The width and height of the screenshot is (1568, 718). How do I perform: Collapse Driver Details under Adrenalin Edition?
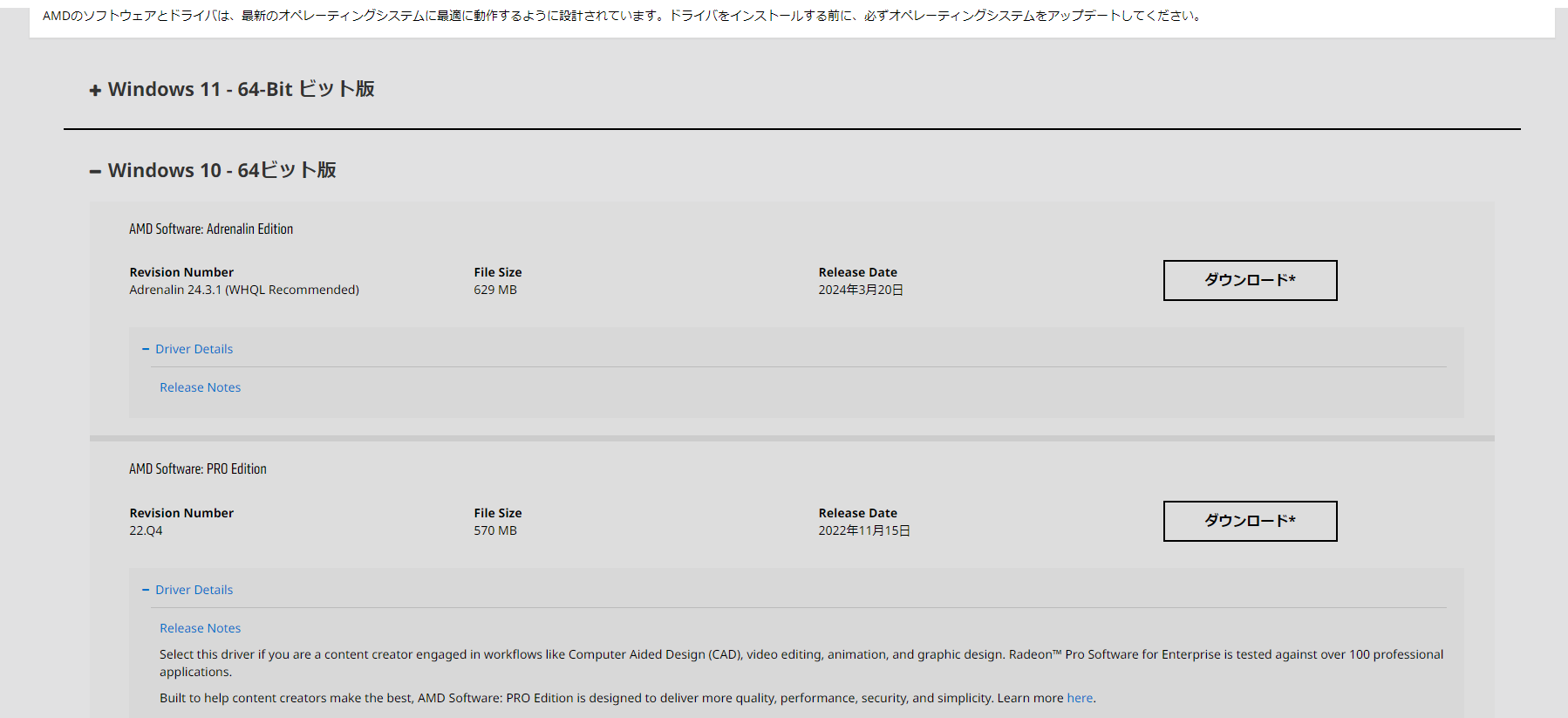(x=187, y=349)
